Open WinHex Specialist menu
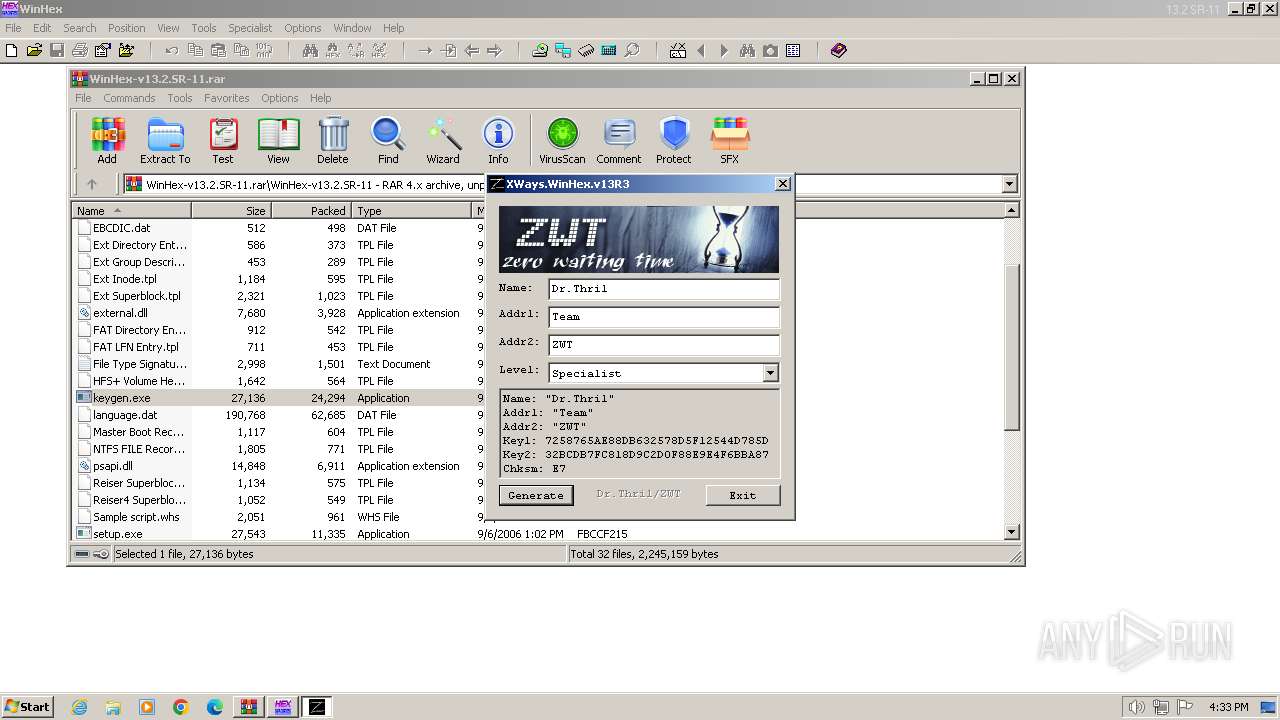This screenshot has height=720, width=1280. pyautogui.click(x=250, y=28)
